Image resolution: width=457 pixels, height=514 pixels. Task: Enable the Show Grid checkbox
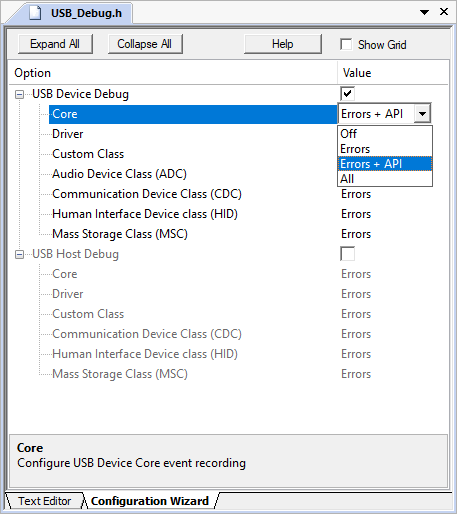pyautogui.click(x=346, y=44)
